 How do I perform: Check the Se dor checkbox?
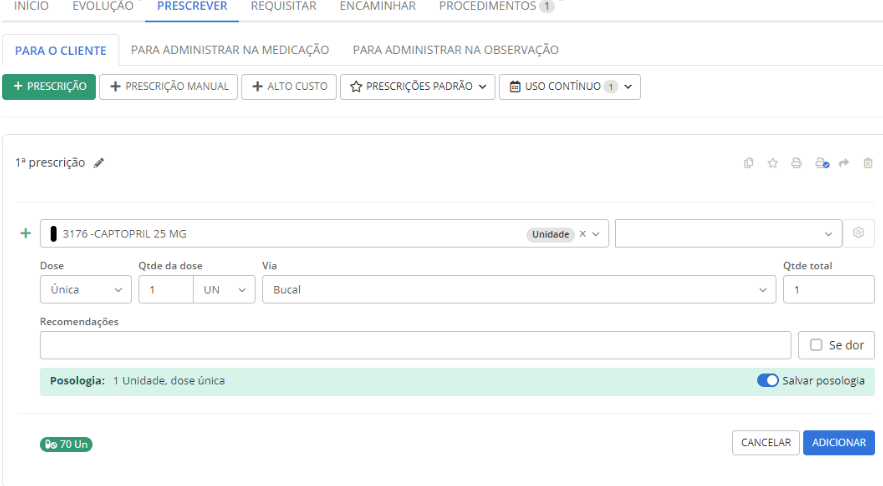pos(816,345)
